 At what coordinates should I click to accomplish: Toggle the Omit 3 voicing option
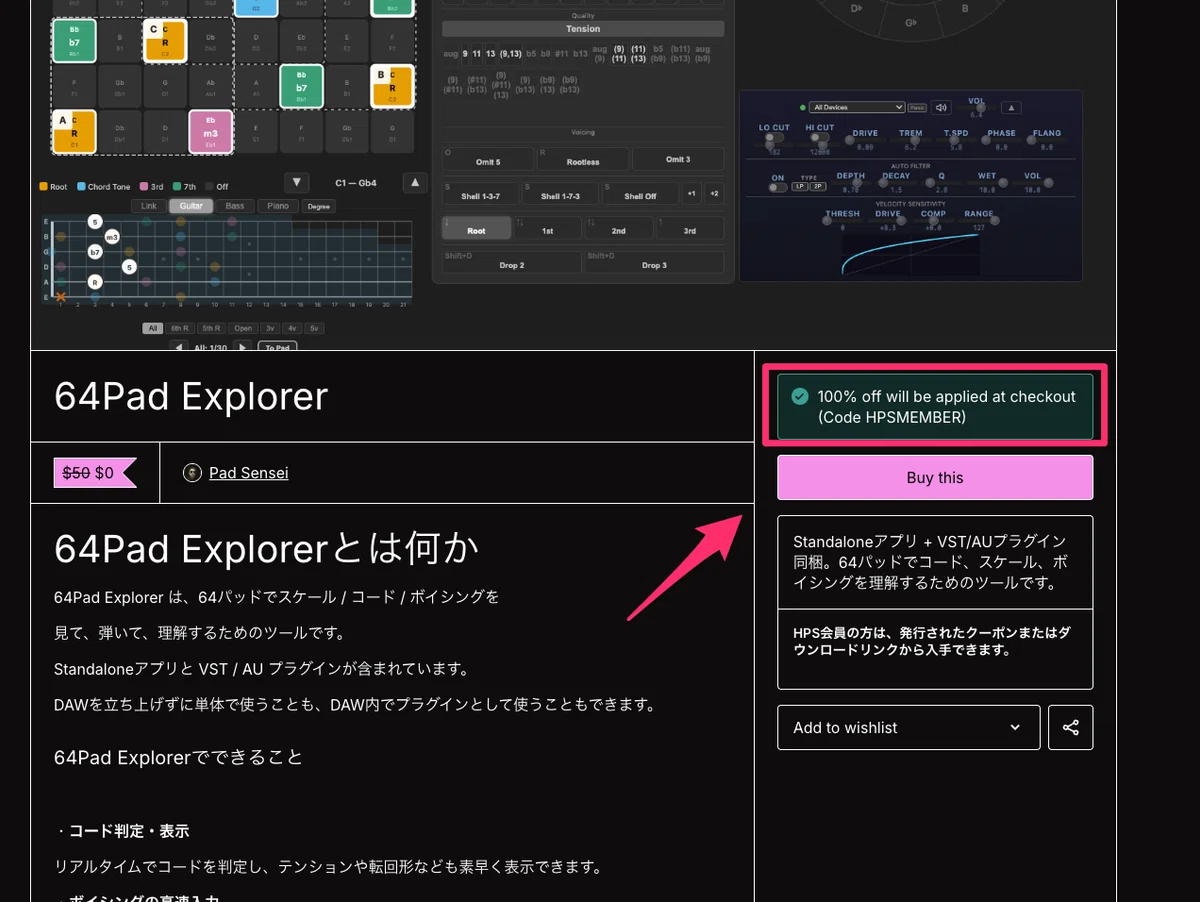[x=678, y=160]
